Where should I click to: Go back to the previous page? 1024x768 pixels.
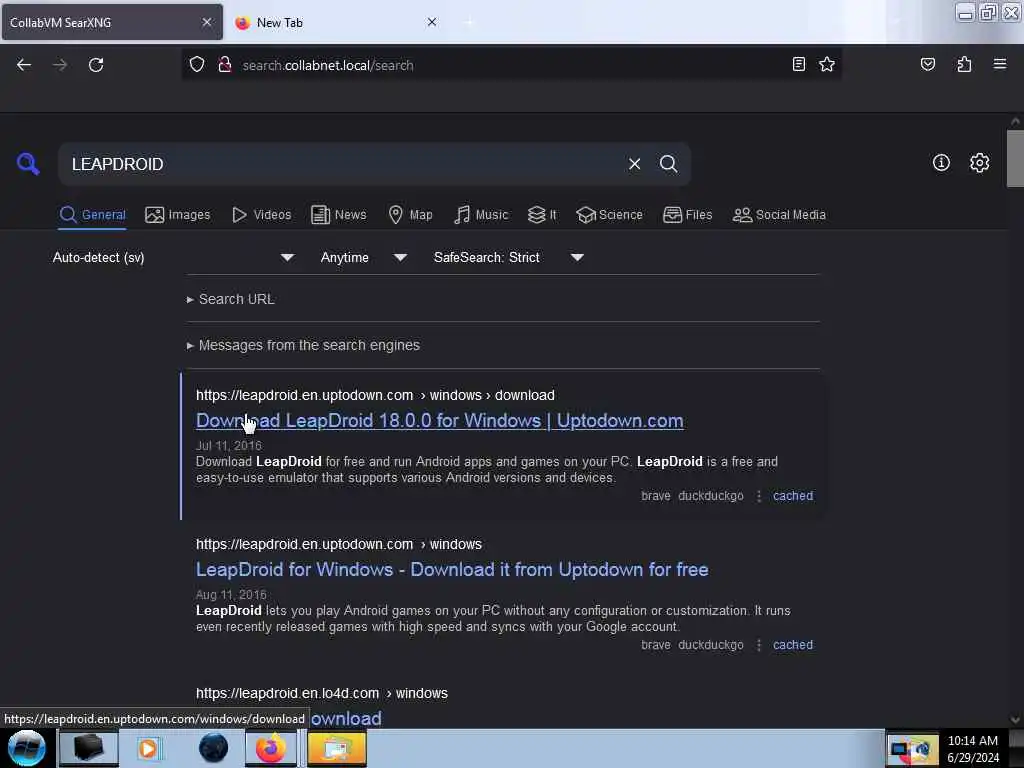24,65
